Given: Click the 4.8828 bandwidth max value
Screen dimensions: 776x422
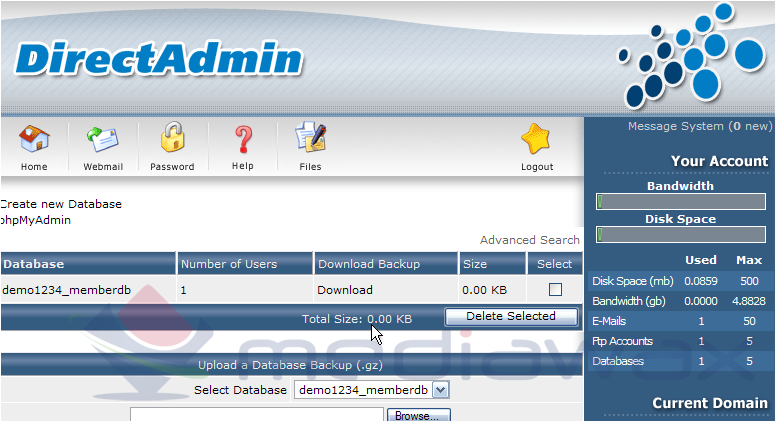Looking at the screenshot, I should point(749,301).
